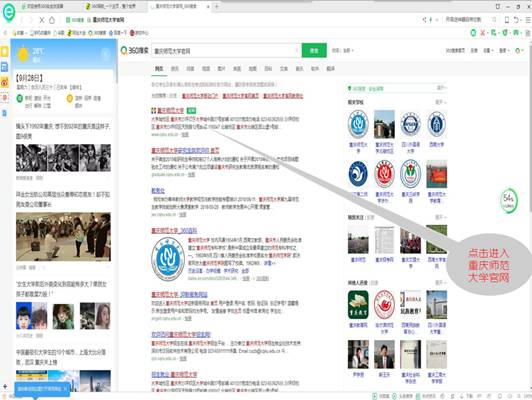Click the 360 search query input field
Image resolution: width=532 pixels, height=400 pixels.
[226, 51]
